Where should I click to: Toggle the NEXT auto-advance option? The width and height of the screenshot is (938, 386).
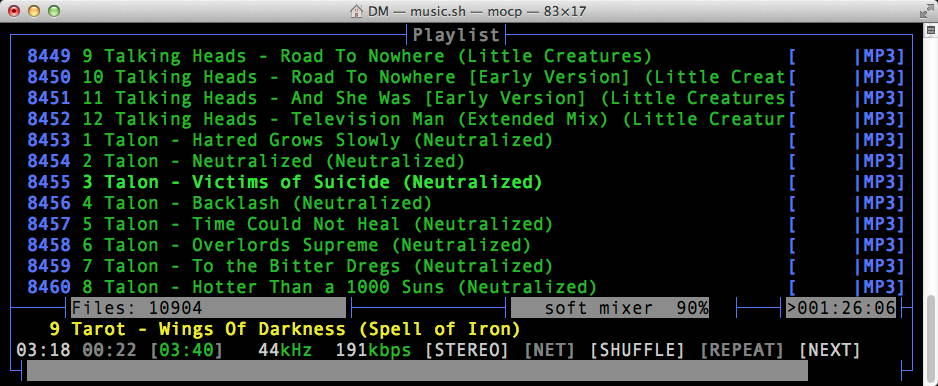[830, 350]
